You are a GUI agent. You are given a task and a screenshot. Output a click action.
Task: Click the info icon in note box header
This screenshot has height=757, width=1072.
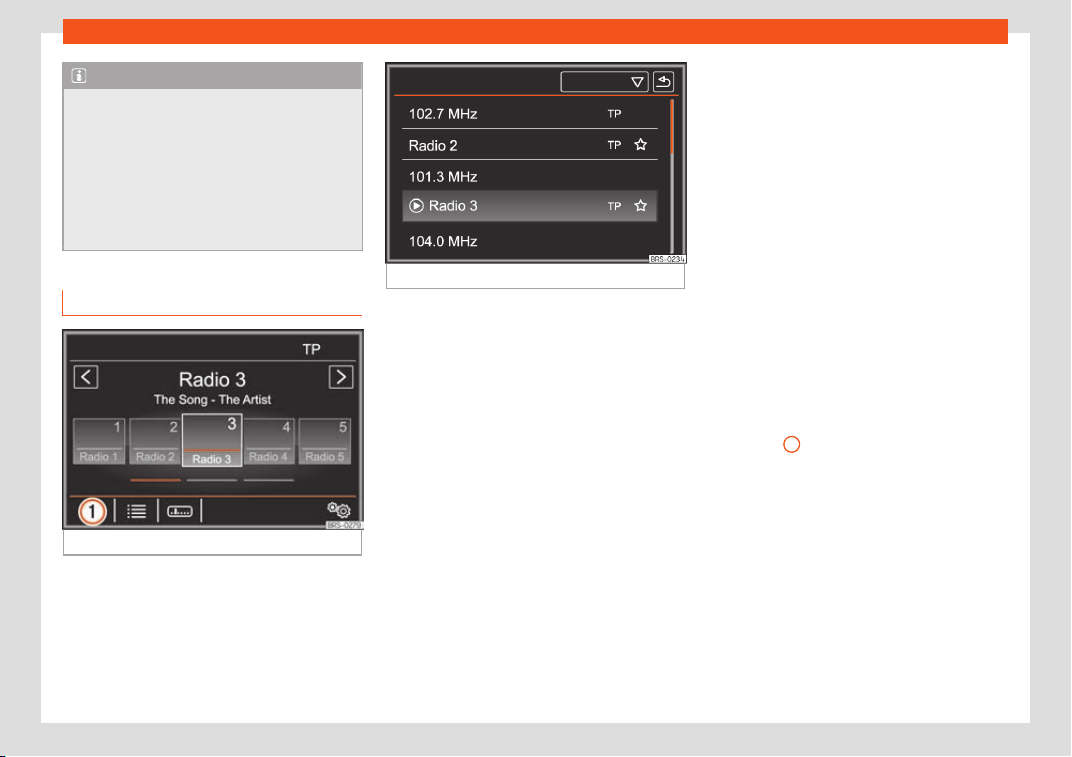79,76
